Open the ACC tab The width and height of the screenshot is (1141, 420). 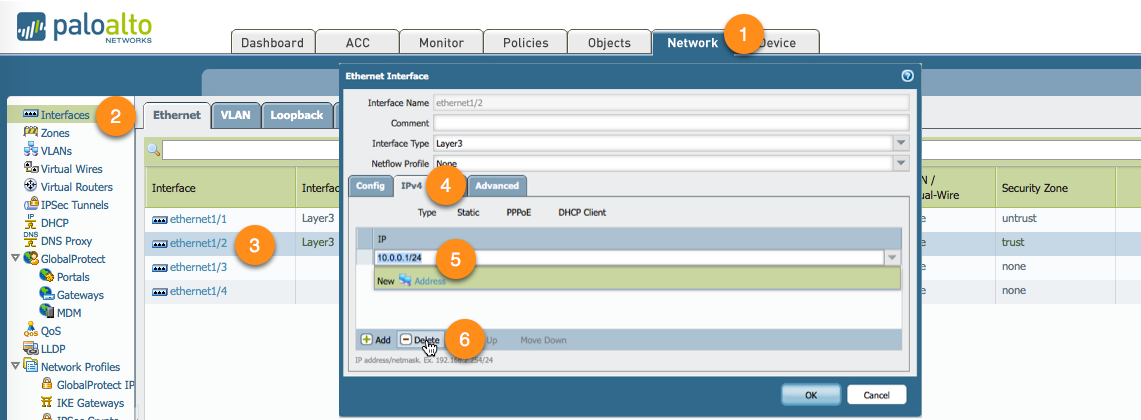coord(357,42)
